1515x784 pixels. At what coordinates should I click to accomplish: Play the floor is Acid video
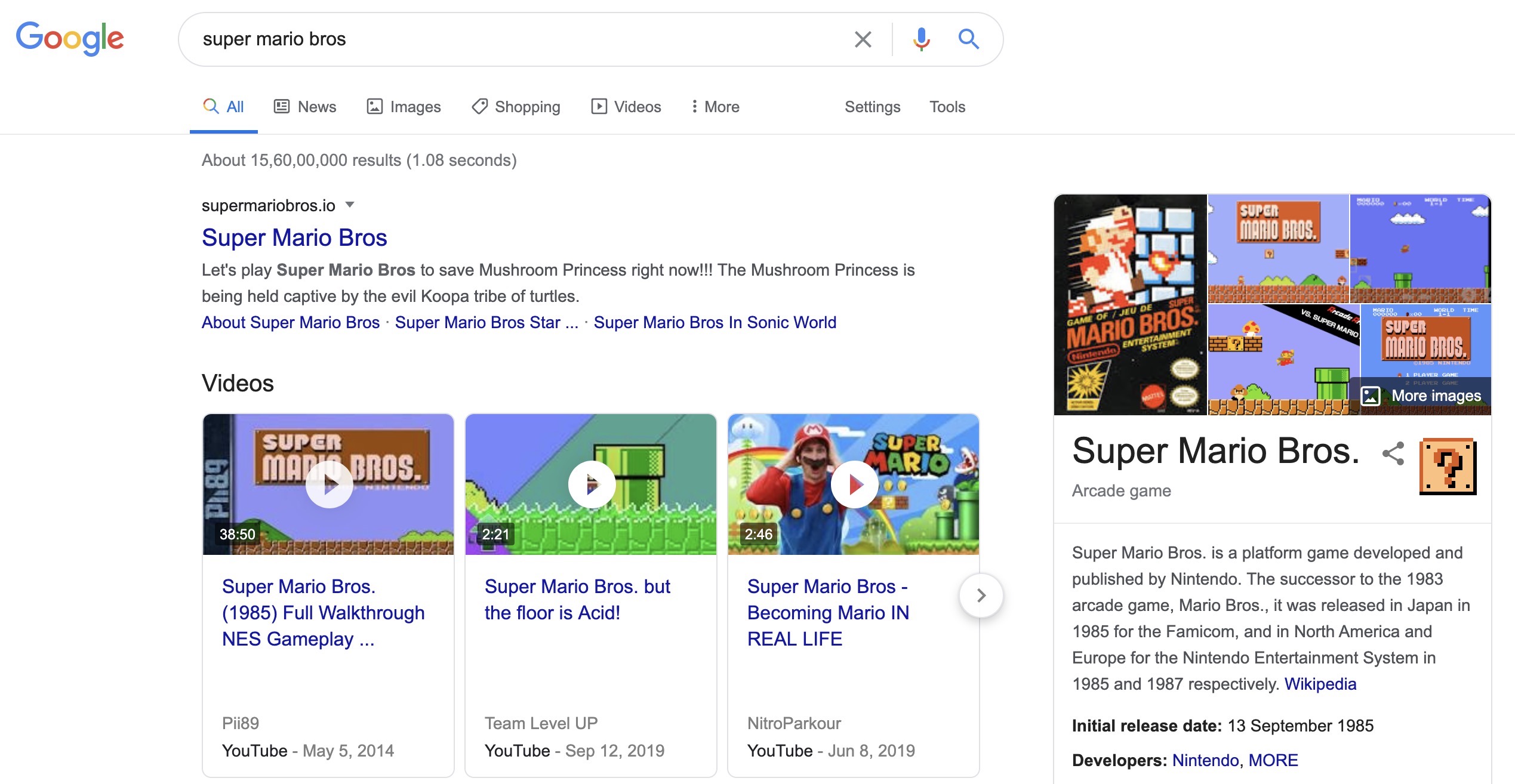pyautogui.click(x=592, y=484)
